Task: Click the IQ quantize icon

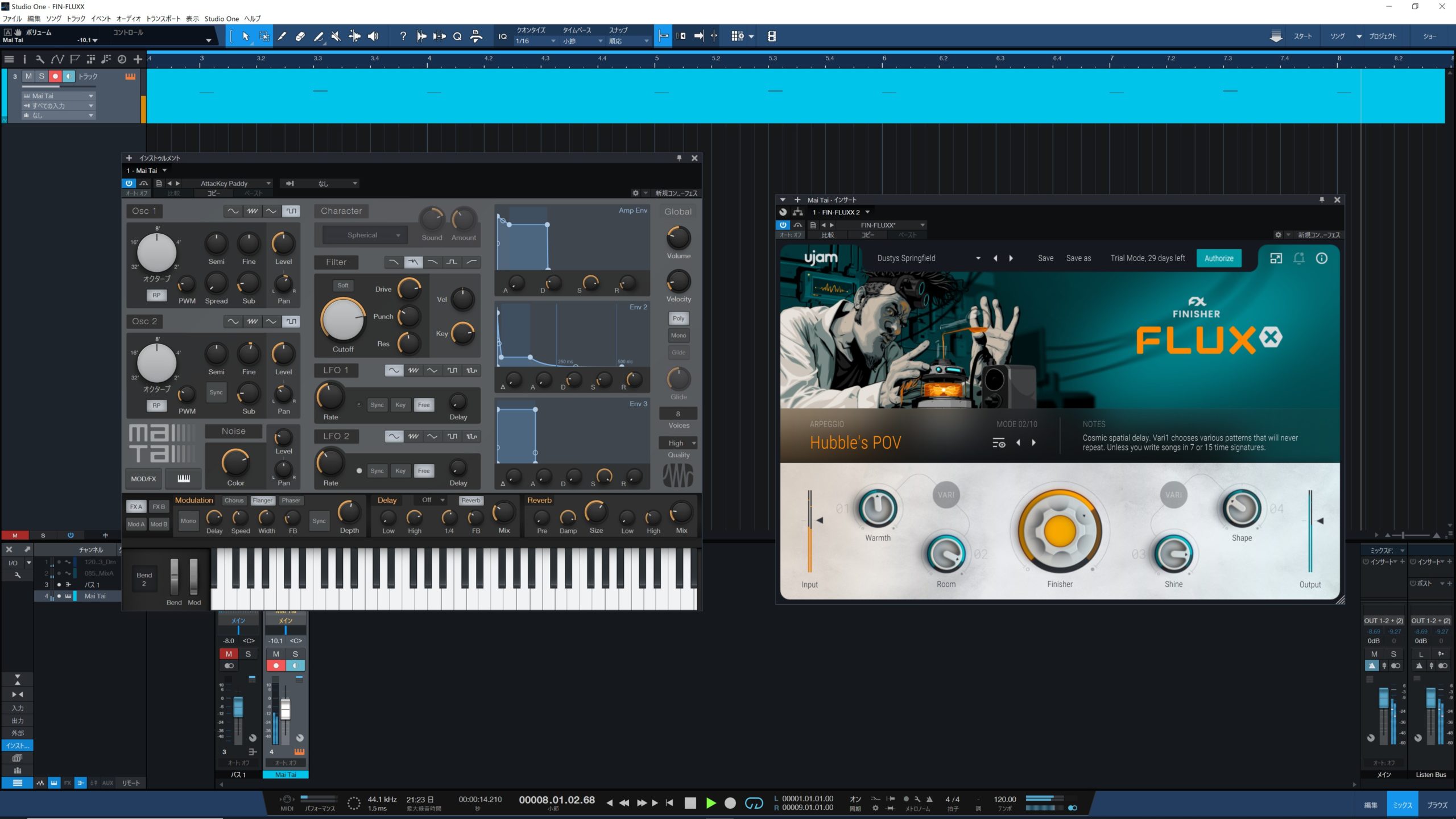Action: click(503, 36)
